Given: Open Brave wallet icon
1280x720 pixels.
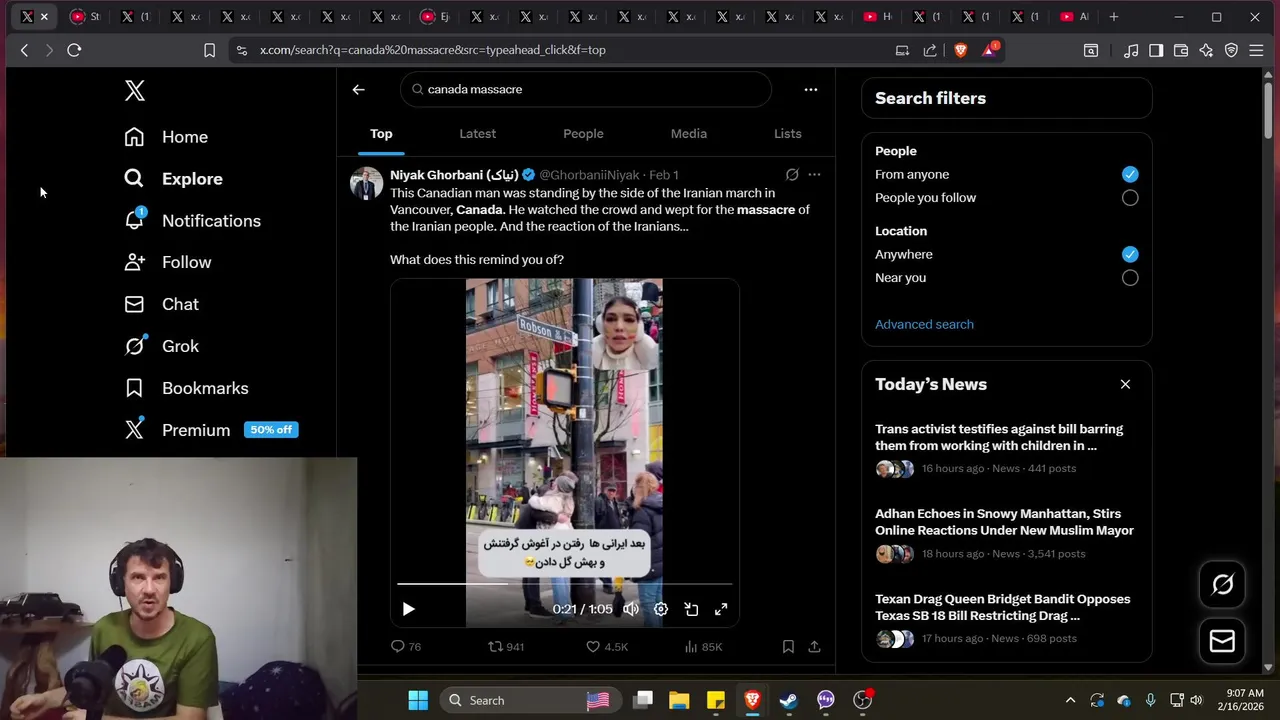Looking at the screenshot, I should tap(1181, 50).
